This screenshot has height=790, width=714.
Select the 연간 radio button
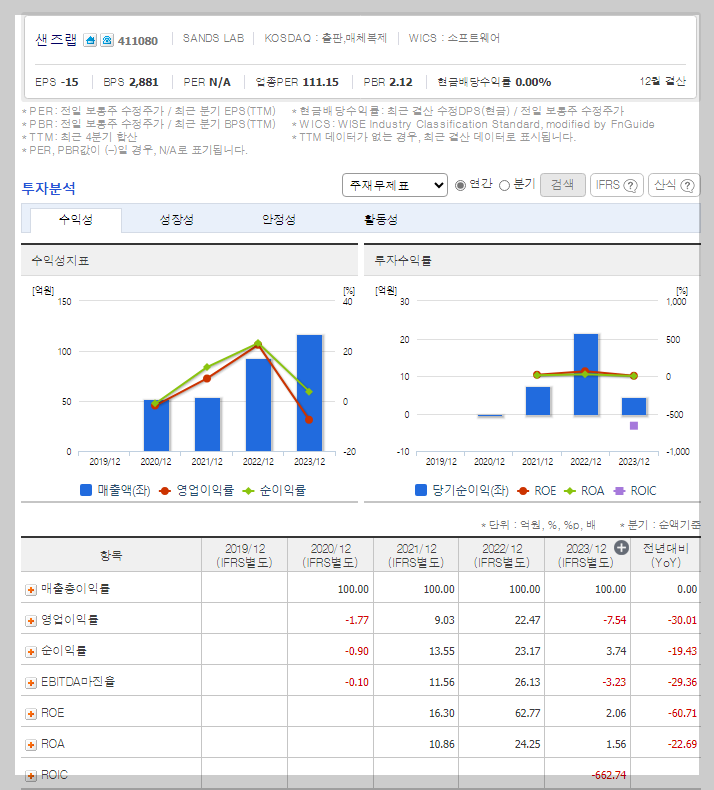coord(460,185)
